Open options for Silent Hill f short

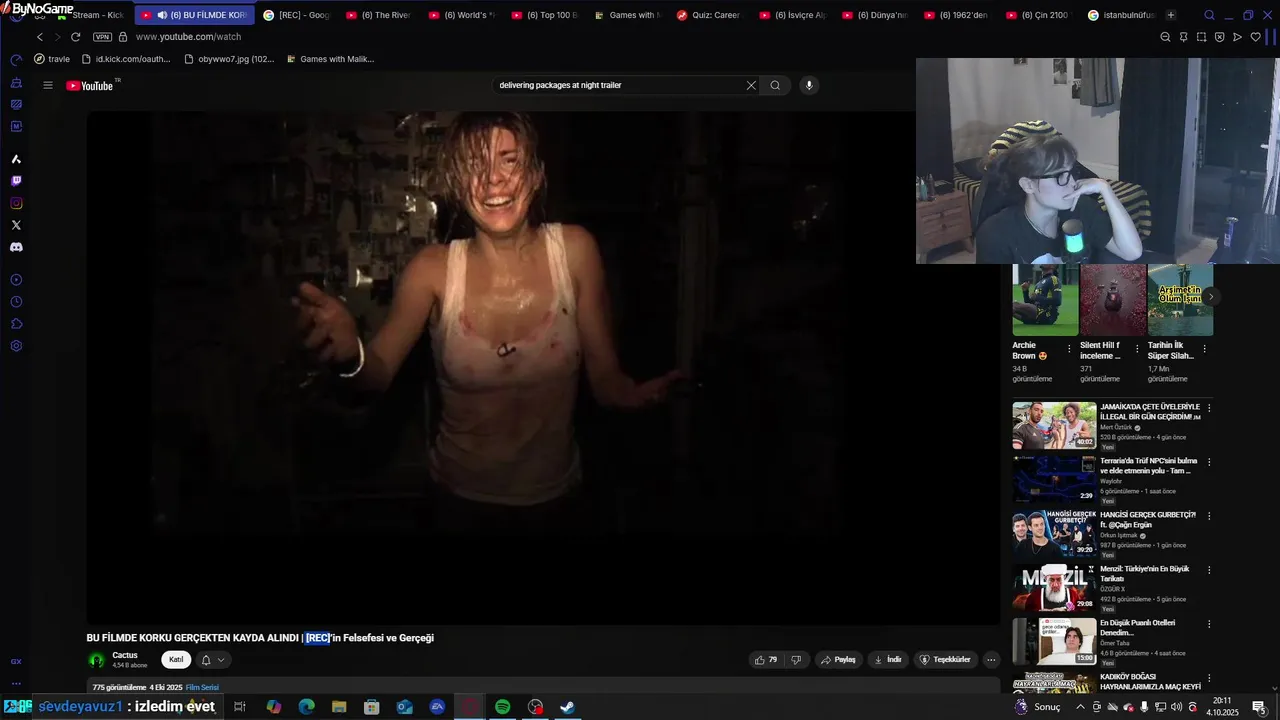(x=1137, y=349)
